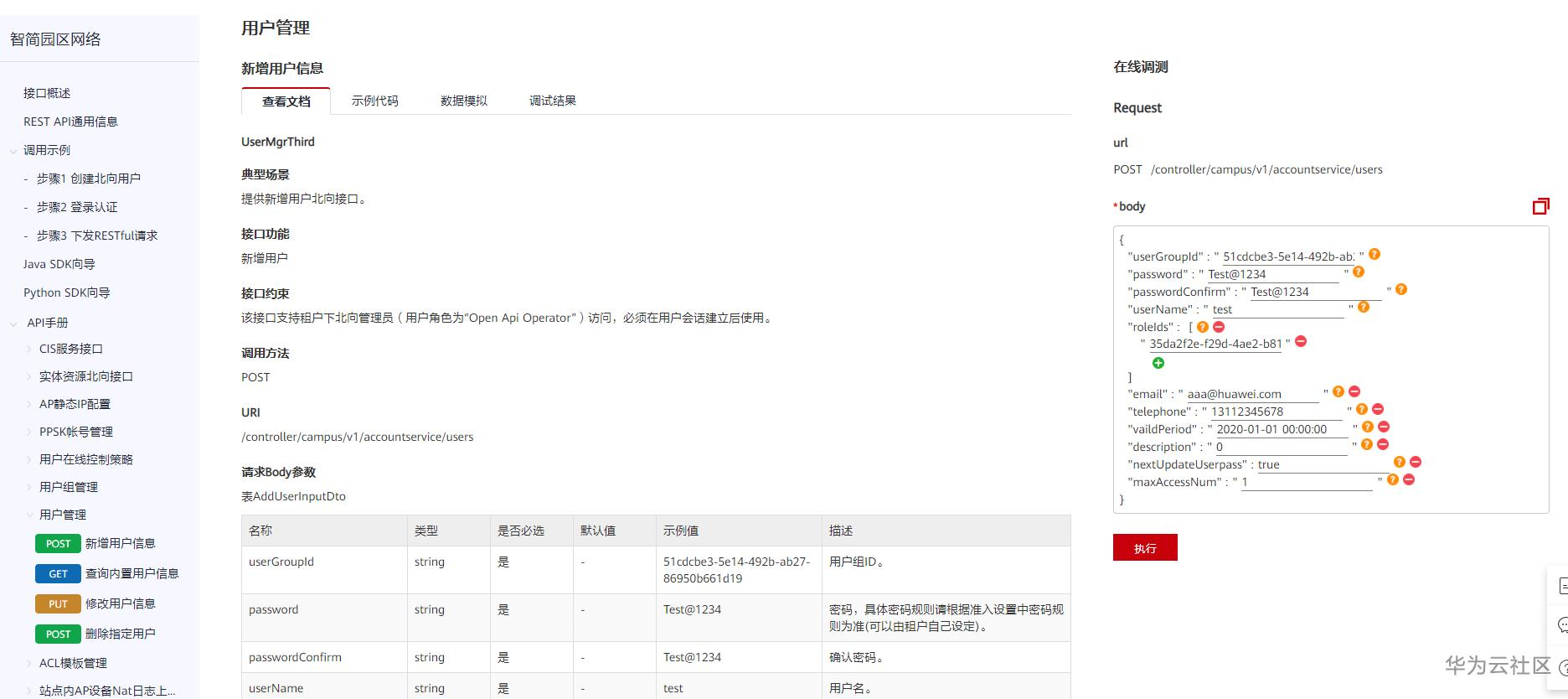The image size is (1568, 699).
Task: Remove the email field
Action: point(1354,391)
